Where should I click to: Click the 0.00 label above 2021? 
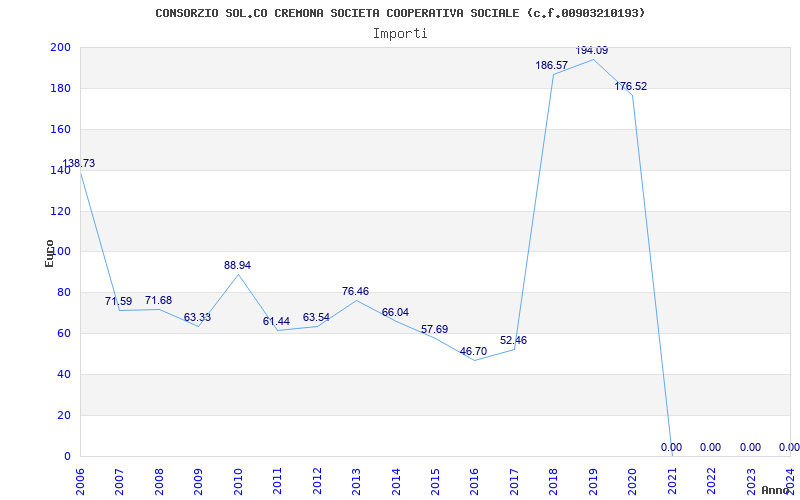(671, 447)
